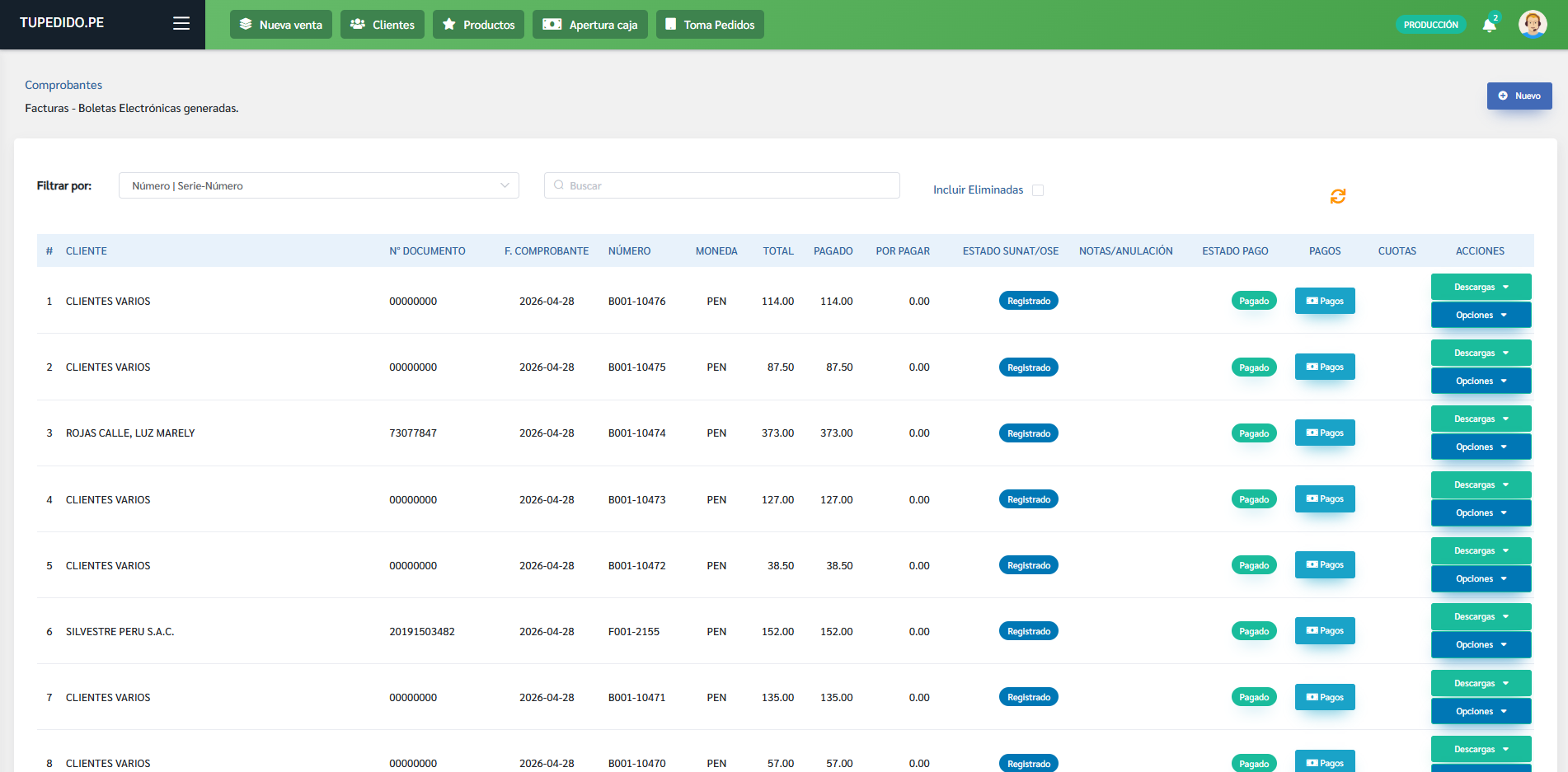This screenshot has width=1568, height=772.
Task: Expand Opciones dropdown for B001-10474
Action: pyautogui.click(x=1481, y=447)
